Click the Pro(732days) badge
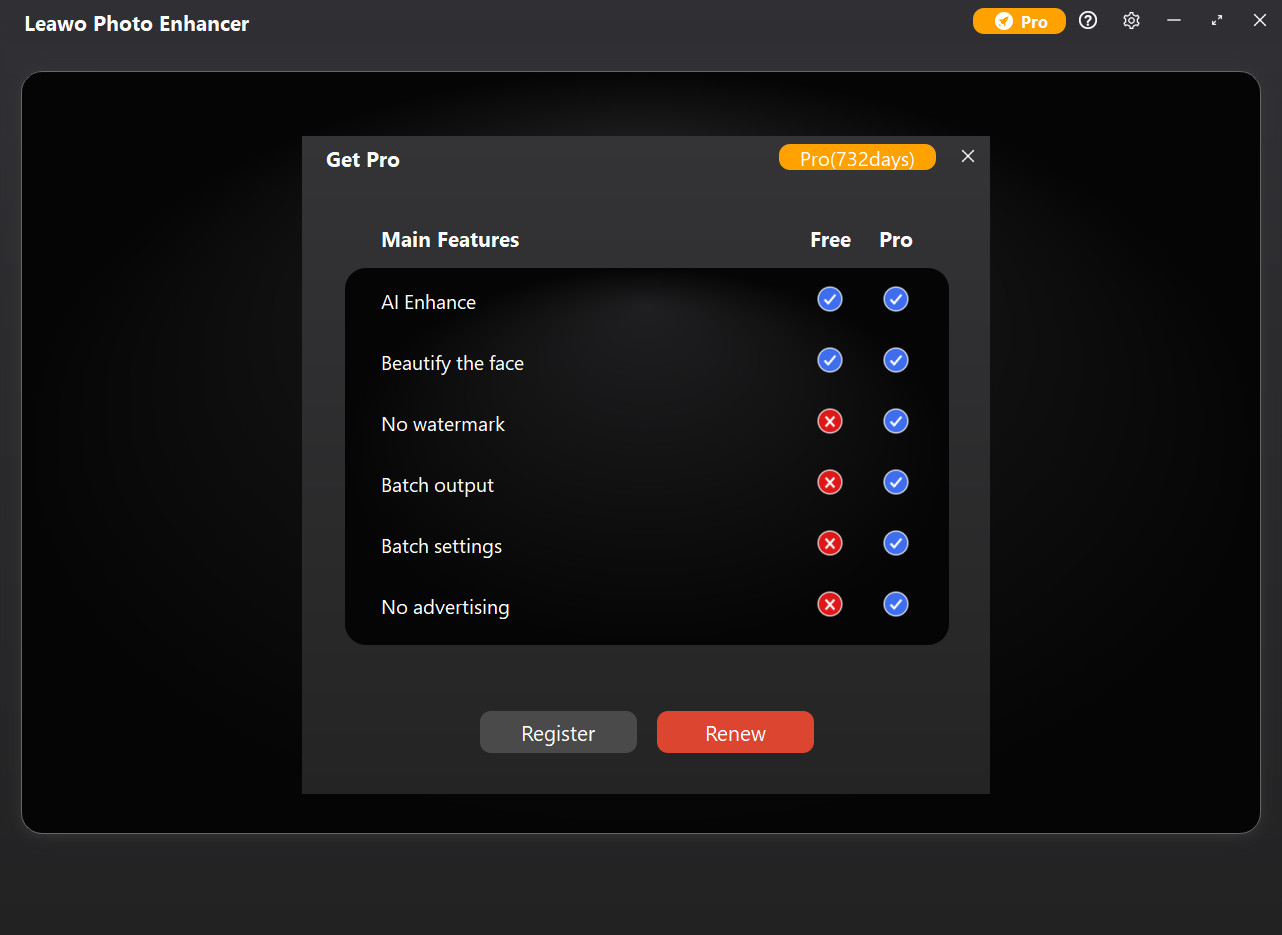The width and height of the screenshot is (1282, 935). tap(857, 158)
